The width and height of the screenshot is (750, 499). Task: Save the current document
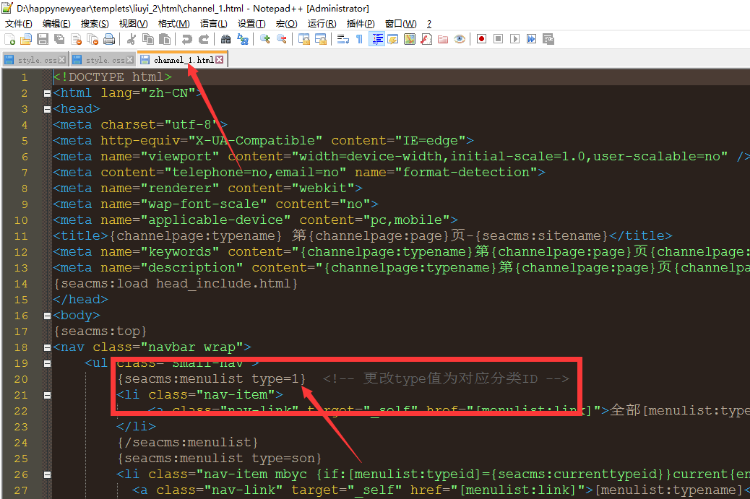pos(43,39)
